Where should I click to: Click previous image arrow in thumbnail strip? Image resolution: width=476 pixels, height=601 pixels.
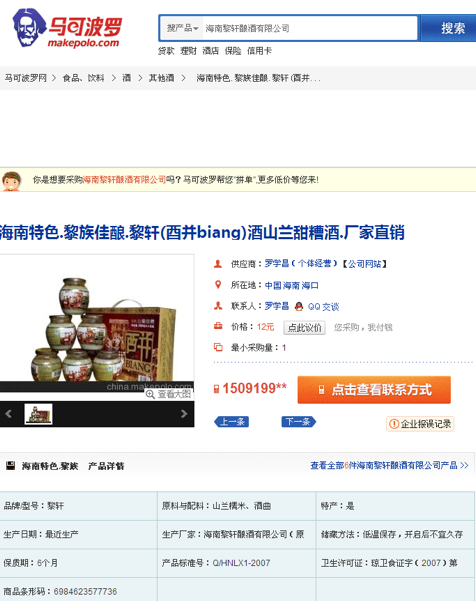point(8,414)
